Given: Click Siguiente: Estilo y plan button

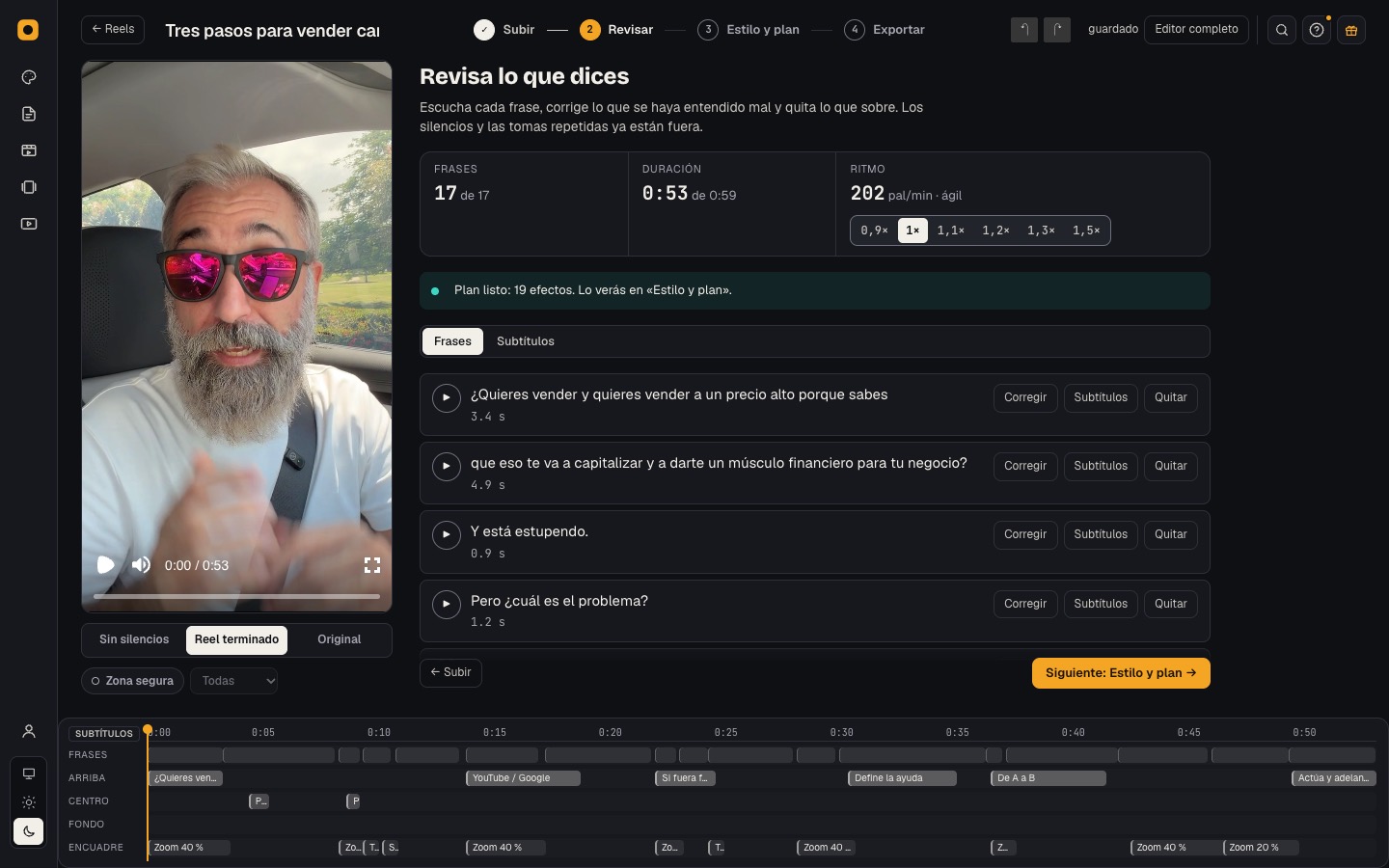Looking at the screenshot, I should tap(1121, 673).
